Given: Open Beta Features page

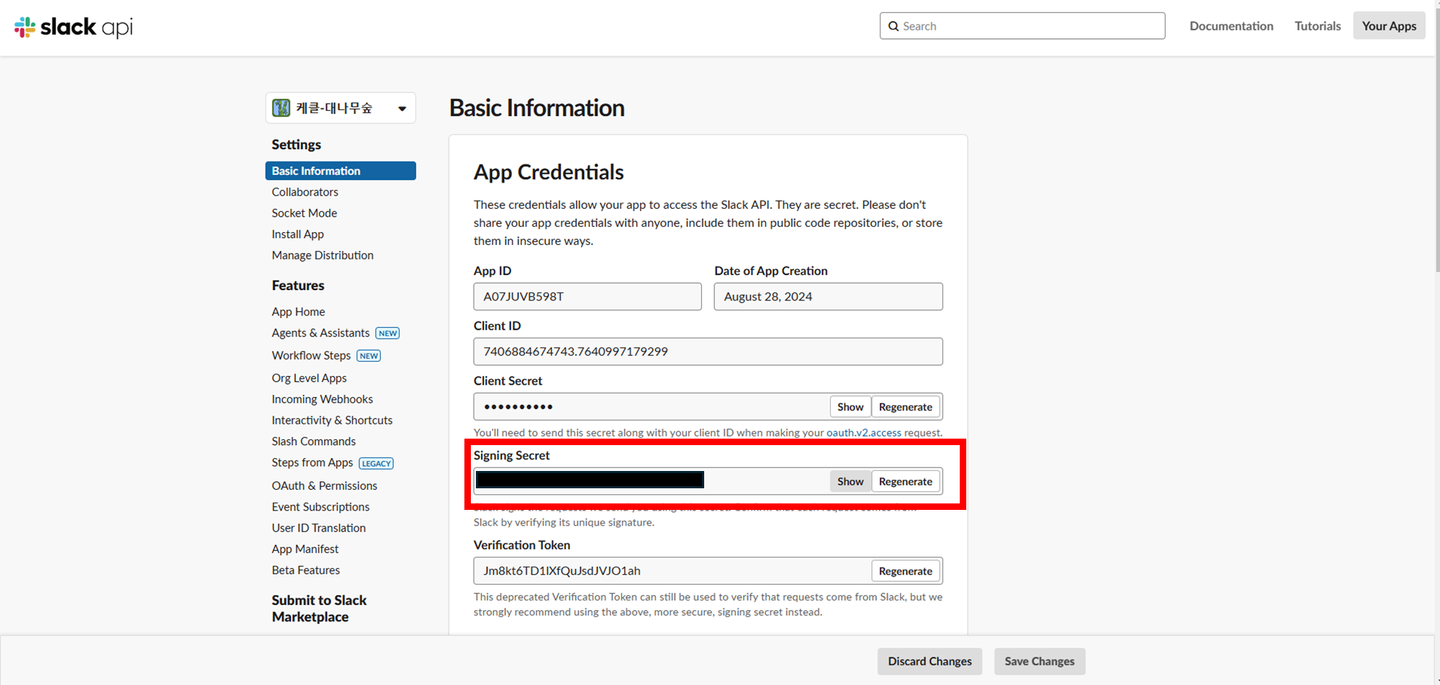Looking at the screenshot, I should (x=306, y=570).
